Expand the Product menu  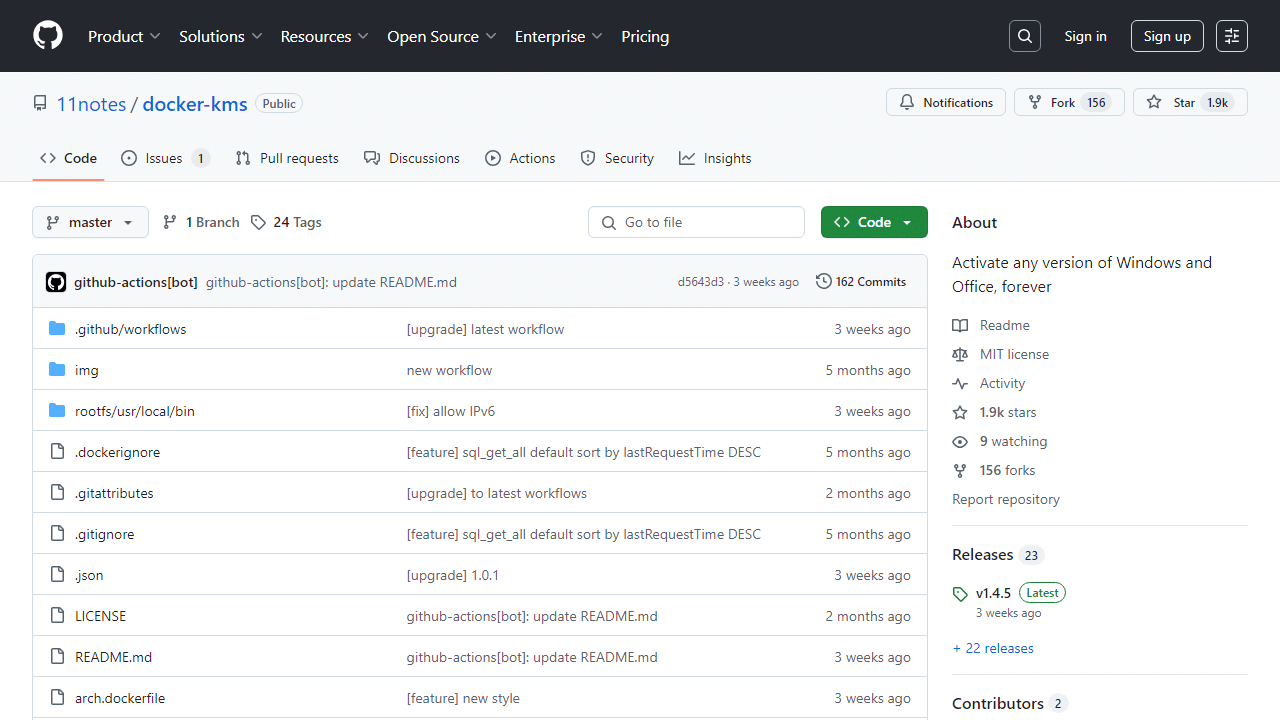coord(124,36)
